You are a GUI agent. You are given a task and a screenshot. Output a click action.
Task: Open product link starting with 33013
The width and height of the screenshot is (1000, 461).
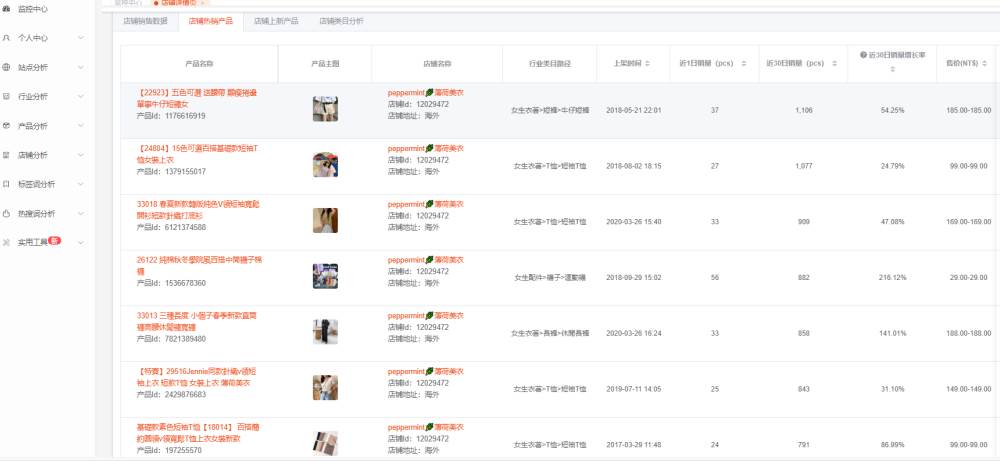(x=196, y=321)
